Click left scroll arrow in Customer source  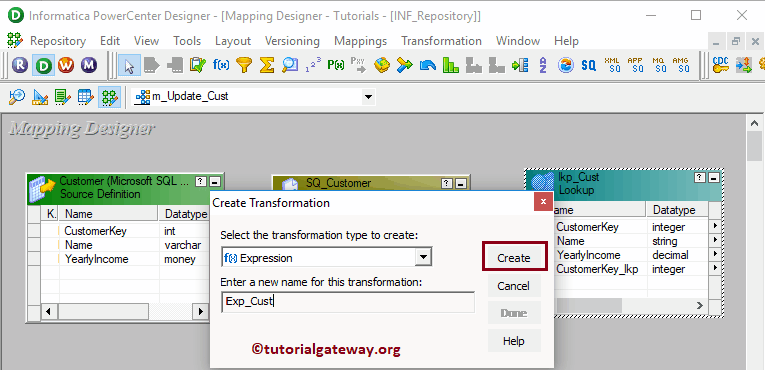pos(48,311)
